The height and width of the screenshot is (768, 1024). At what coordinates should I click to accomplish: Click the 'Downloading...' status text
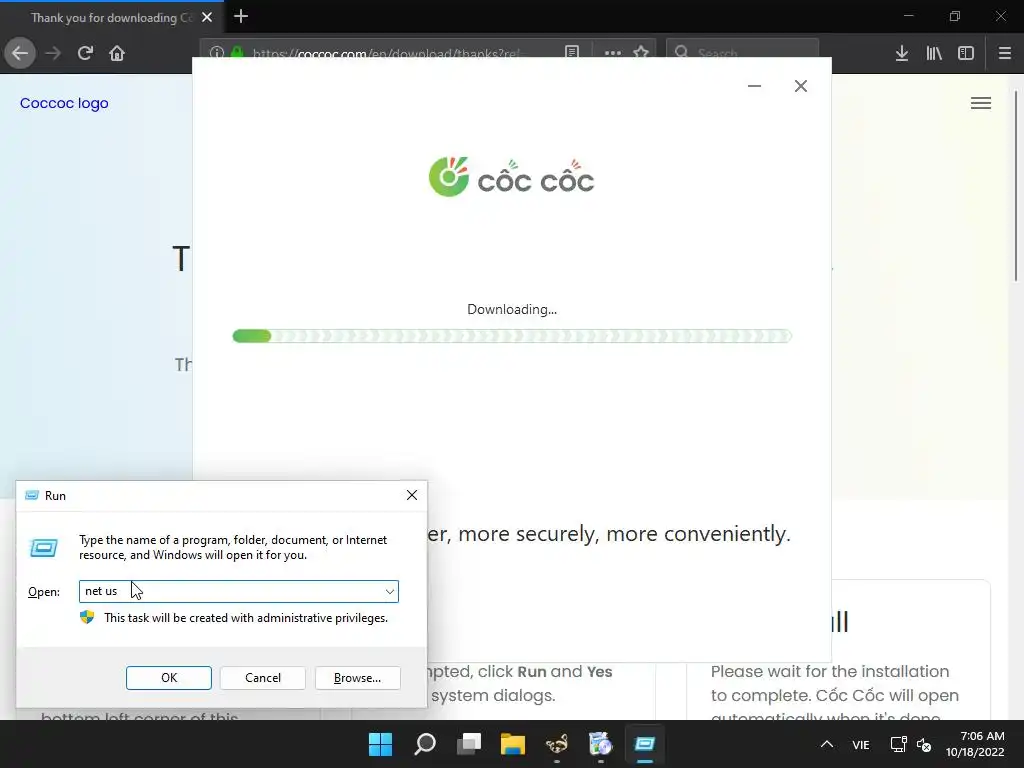[512, 310]
